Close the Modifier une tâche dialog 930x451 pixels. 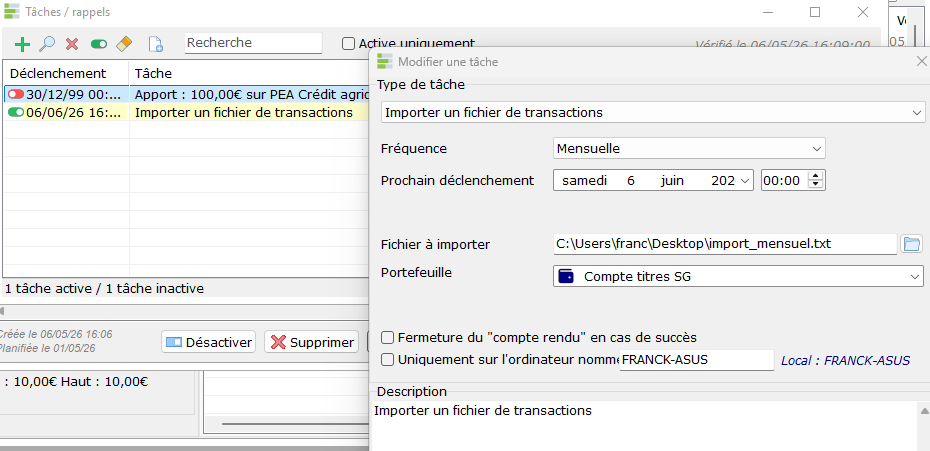click(x=921, y=61)
